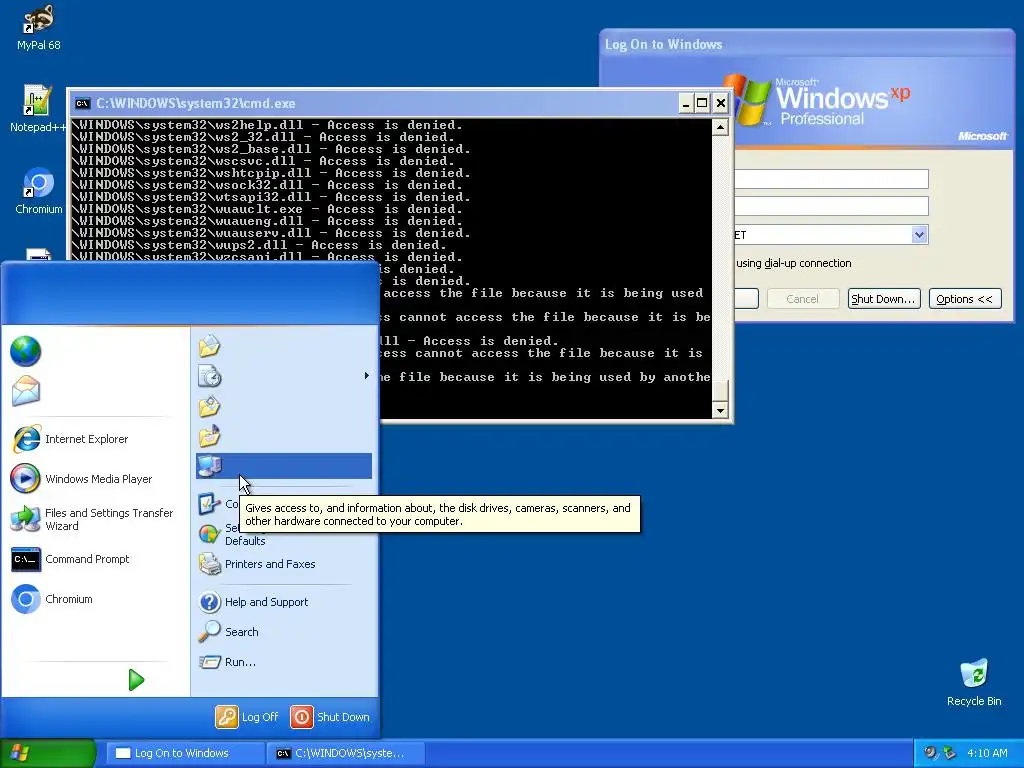
Task: Expand the recent documents submenu arrow
Action: (366, 376)
